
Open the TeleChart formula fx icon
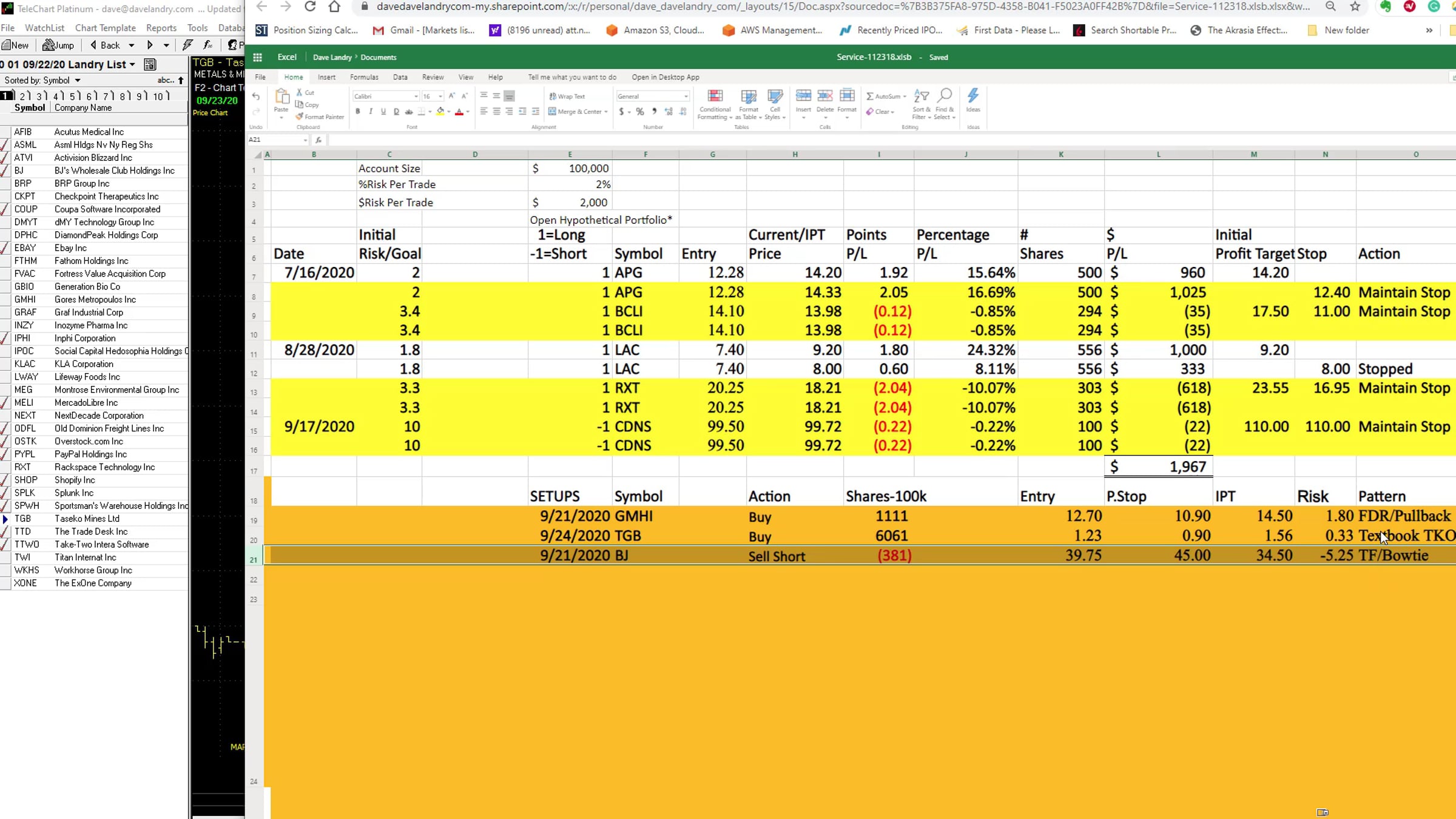207,45
